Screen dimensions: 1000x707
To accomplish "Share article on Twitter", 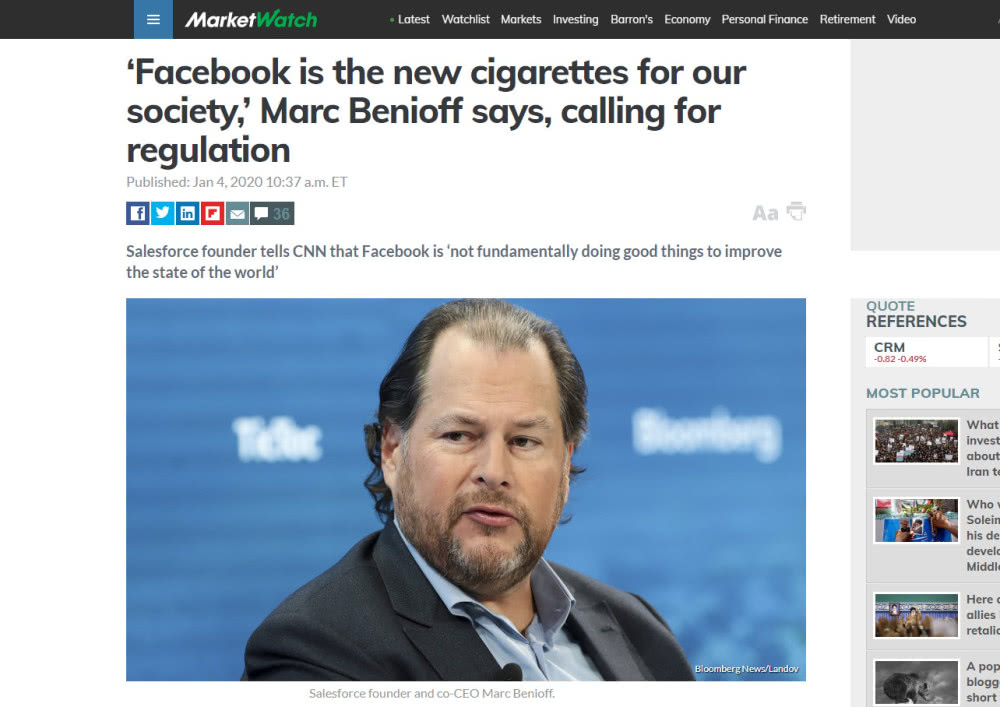I will pyautogui.click(x=163, y=213).
